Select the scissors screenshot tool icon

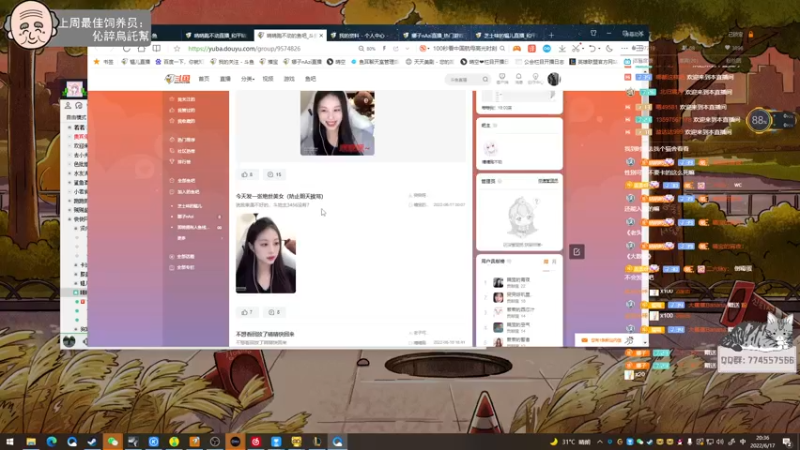pyautogui.click(x=576, y=48)
